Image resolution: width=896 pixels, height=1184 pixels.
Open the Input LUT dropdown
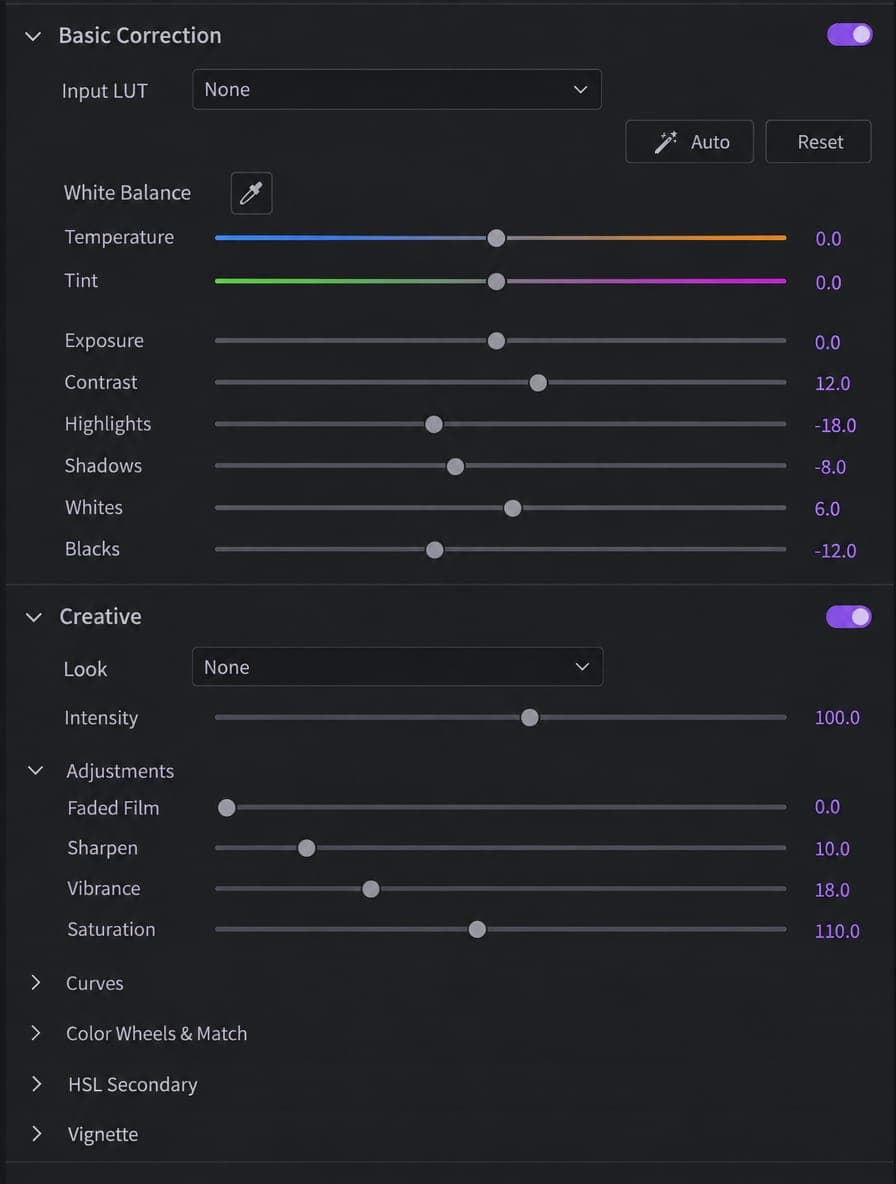click(x=397, y=89)
